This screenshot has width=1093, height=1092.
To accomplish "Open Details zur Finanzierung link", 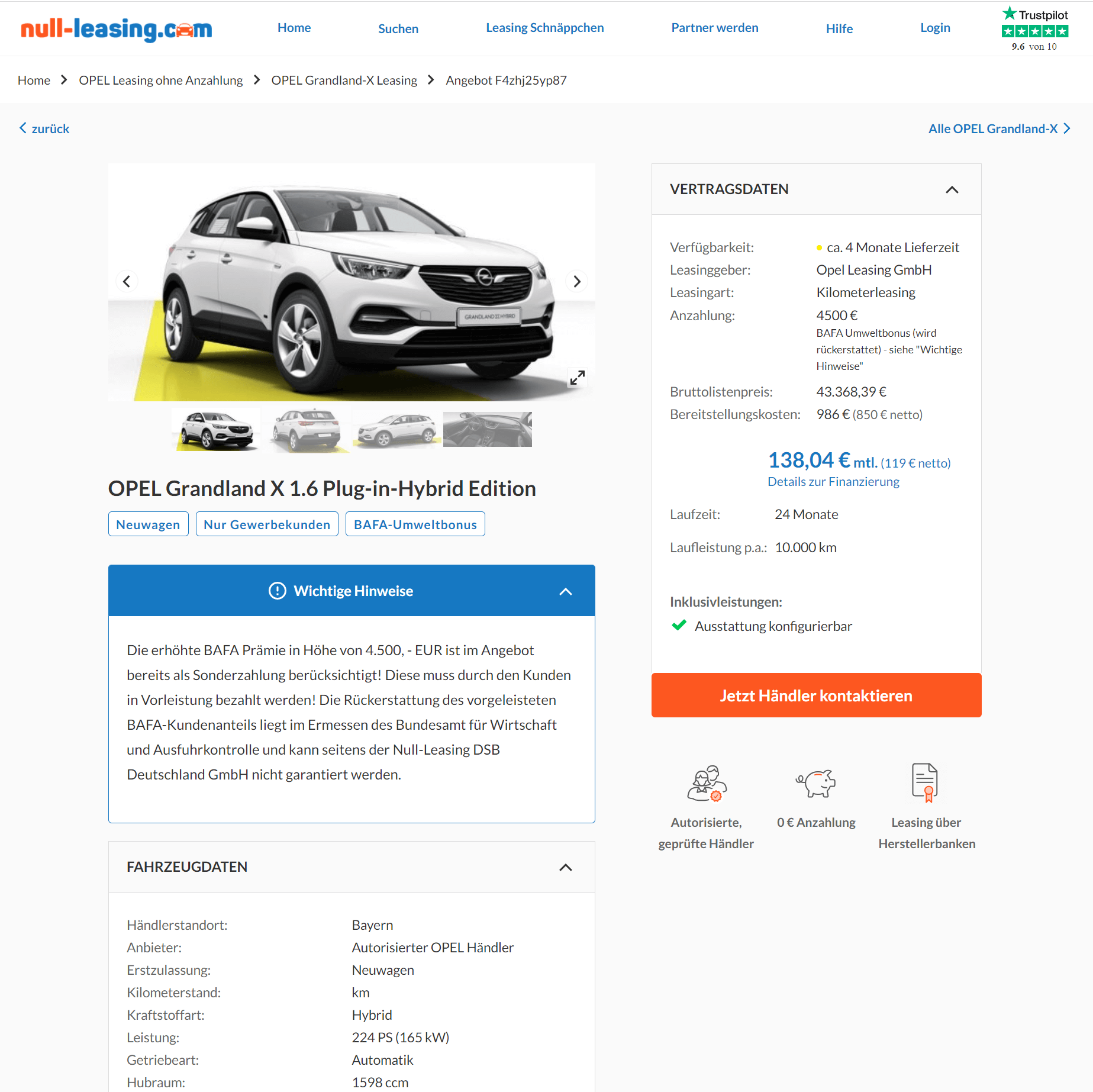I will [833, 482].
